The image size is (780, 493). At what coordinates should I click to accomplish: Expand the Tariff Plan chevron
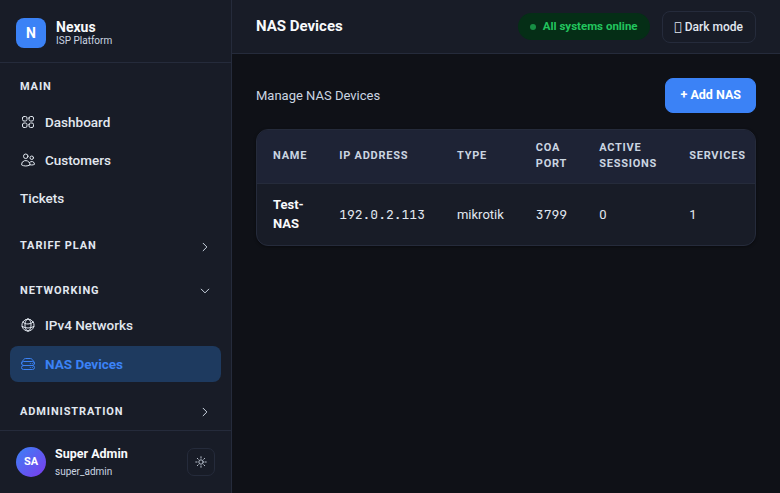tap(204, 247)
